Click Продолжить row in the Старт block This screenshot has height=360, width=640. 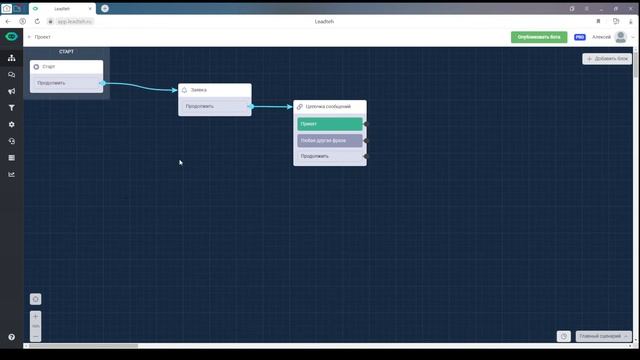pyautogui.click(x=66, y=83)
